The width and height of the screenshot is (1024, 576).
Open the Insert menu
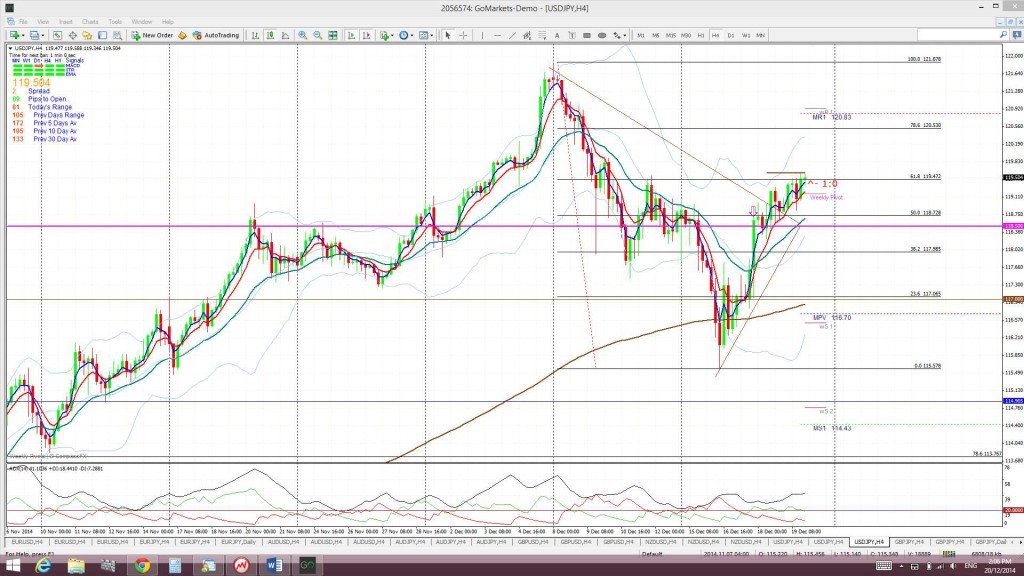pyautogui.click(x=65, y=22)
